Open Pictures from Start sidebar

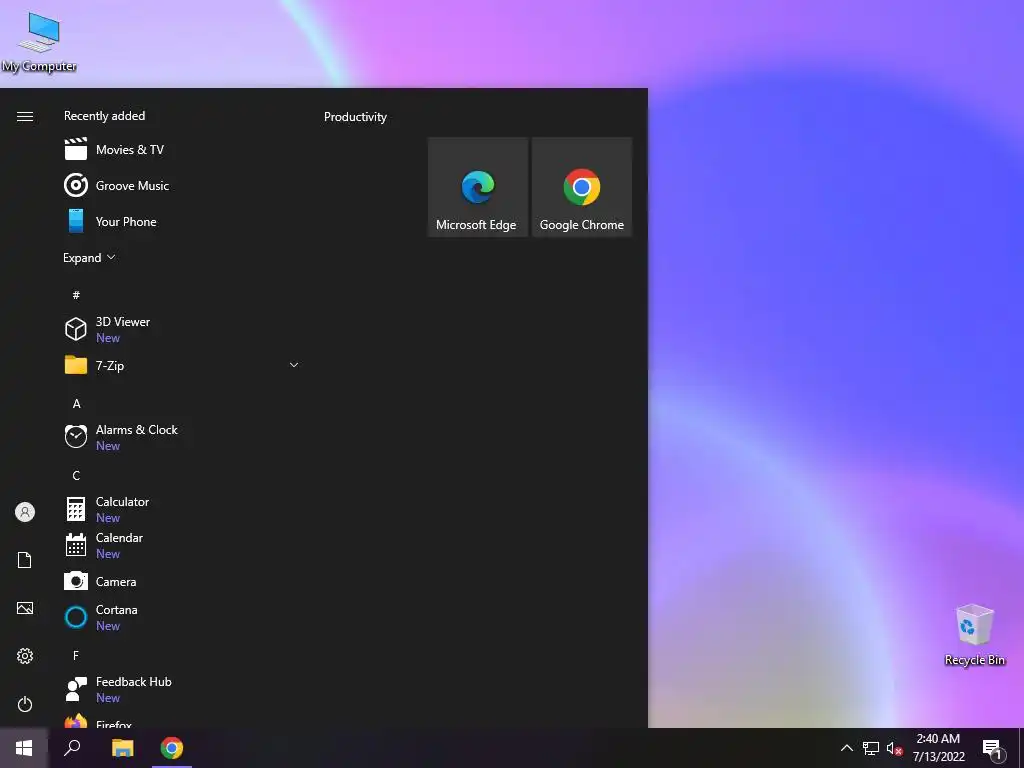point(25,608)
